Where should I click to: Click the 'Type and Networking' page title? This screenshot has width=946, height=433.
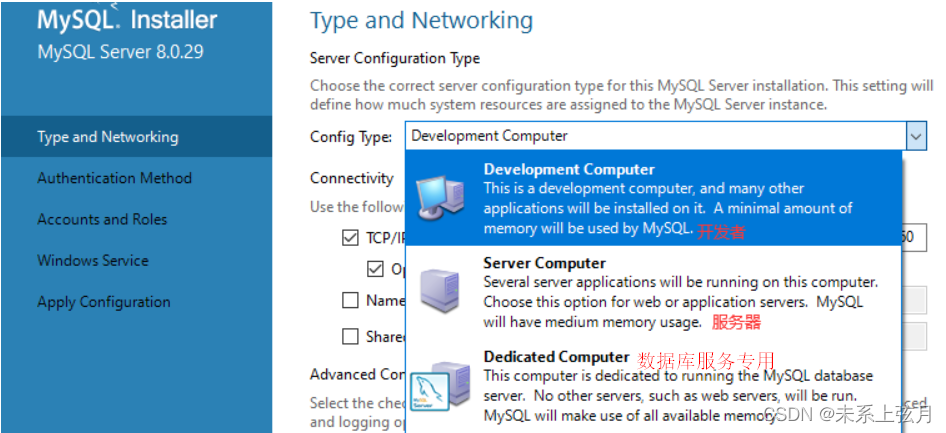pyautogui.click(x=422, y=21)
